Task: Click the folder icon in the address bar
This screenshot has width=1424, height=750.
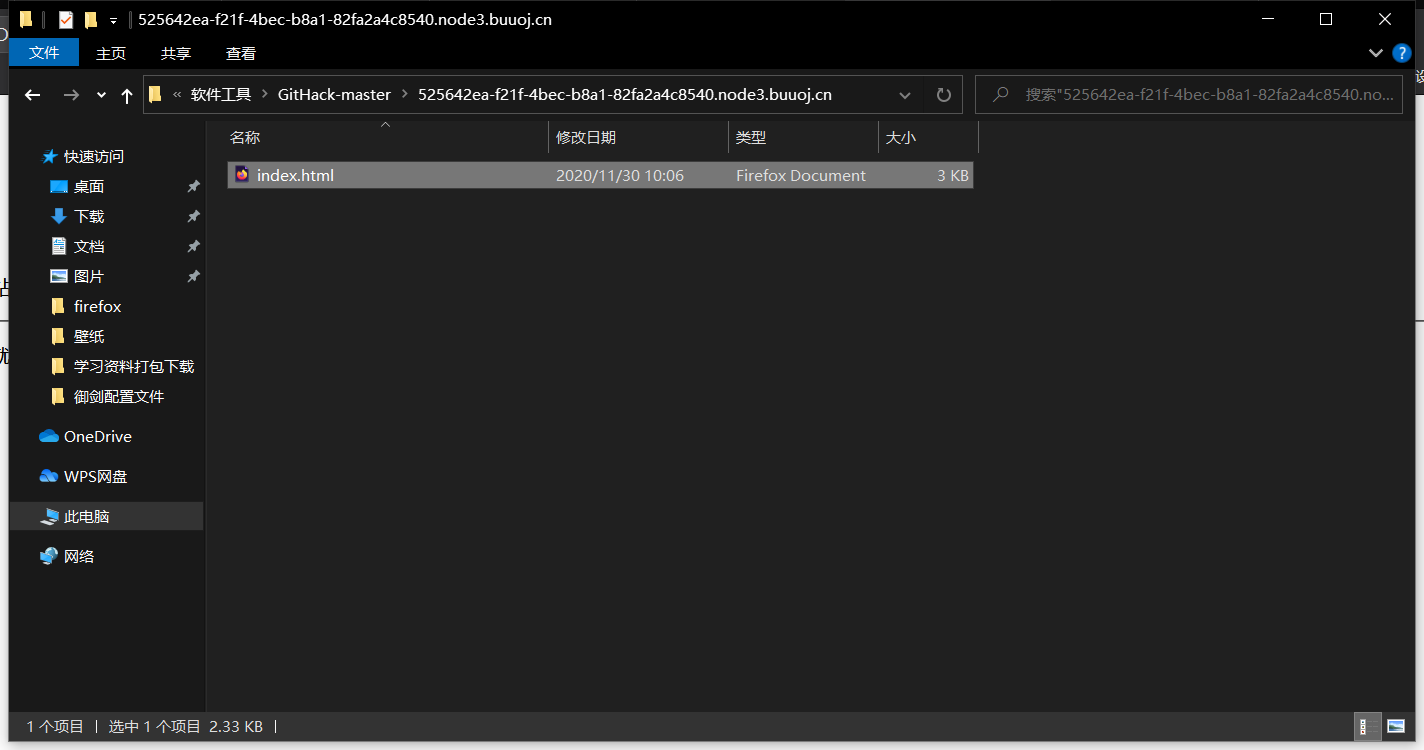Action: [x=155, y=95]
